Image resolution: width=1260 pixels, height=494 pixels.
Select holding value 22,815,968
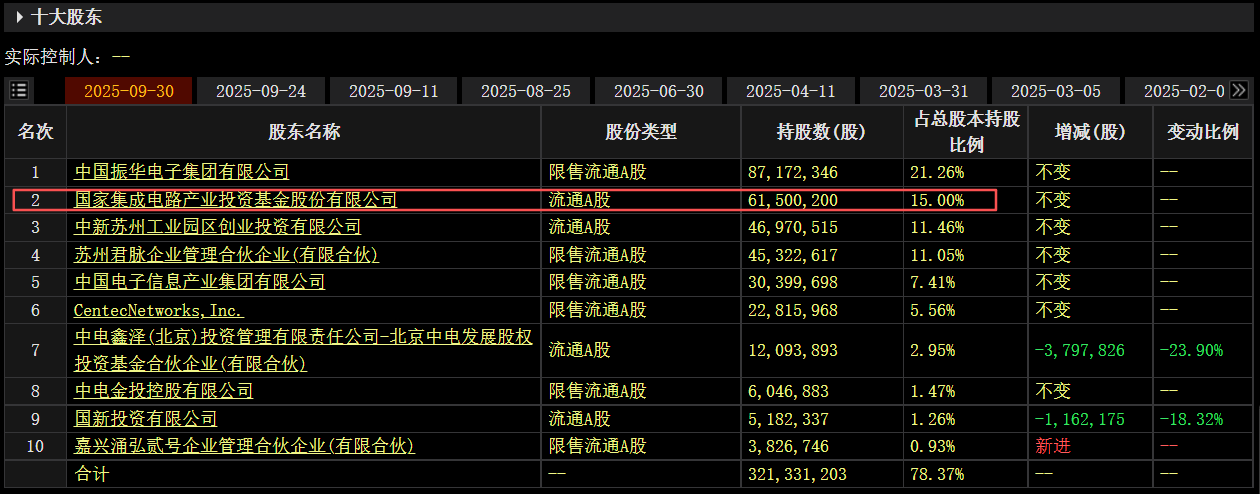pos(792,310)
